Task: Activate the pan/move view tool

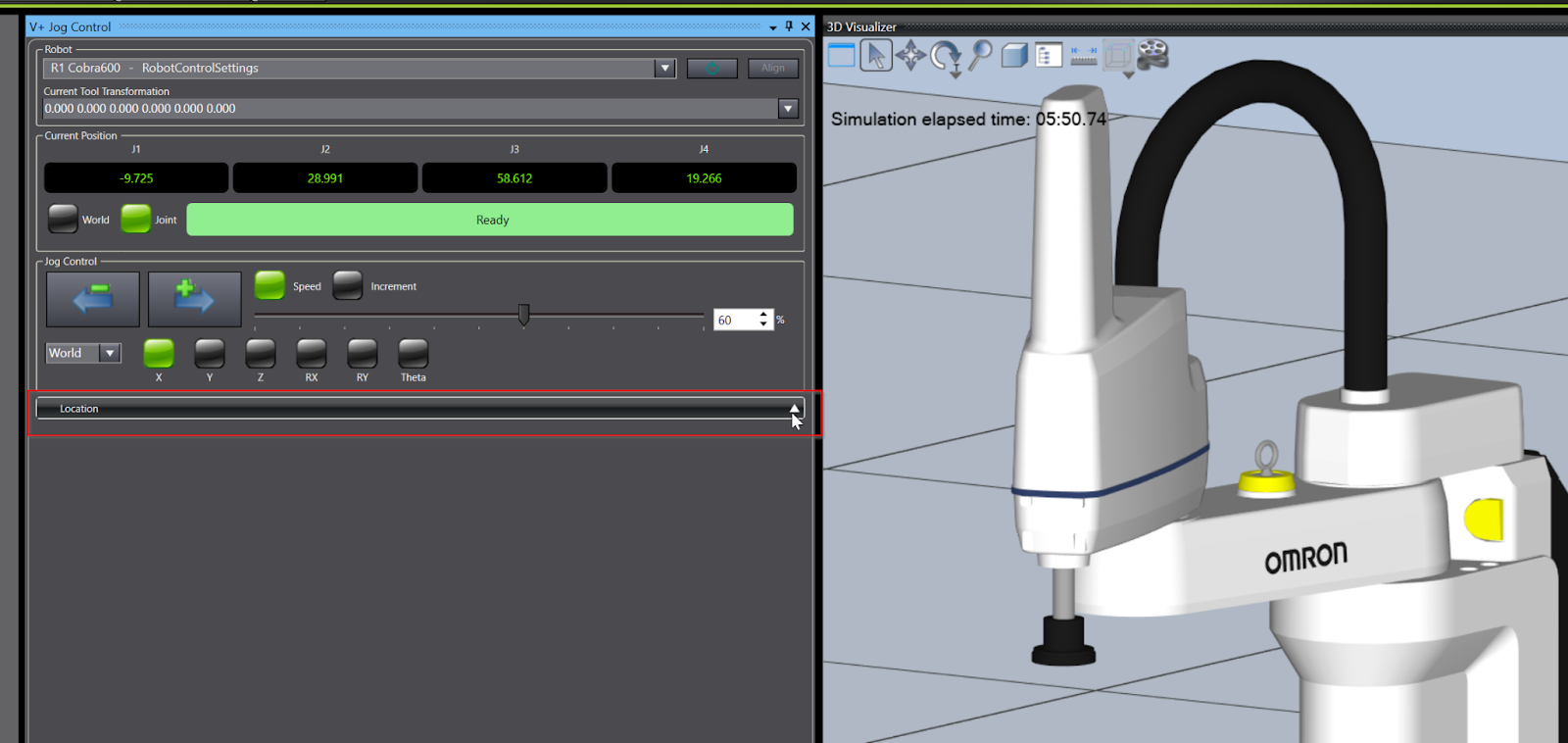Action: 910,56
